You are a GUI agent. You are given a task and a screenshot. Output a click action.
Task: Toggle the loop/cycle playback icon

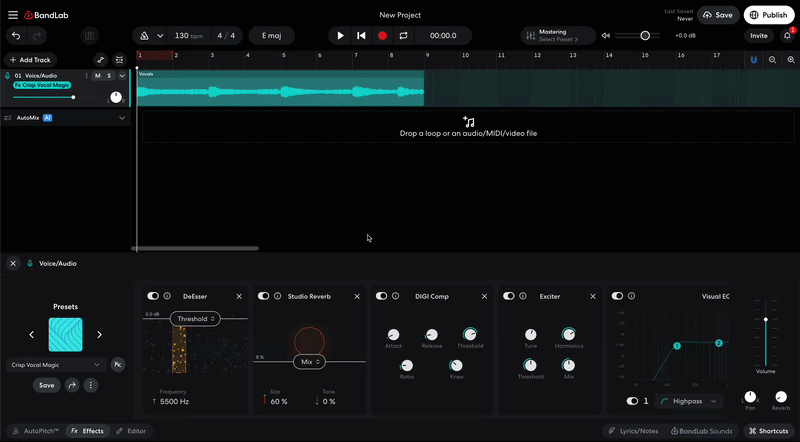point(403,35)
